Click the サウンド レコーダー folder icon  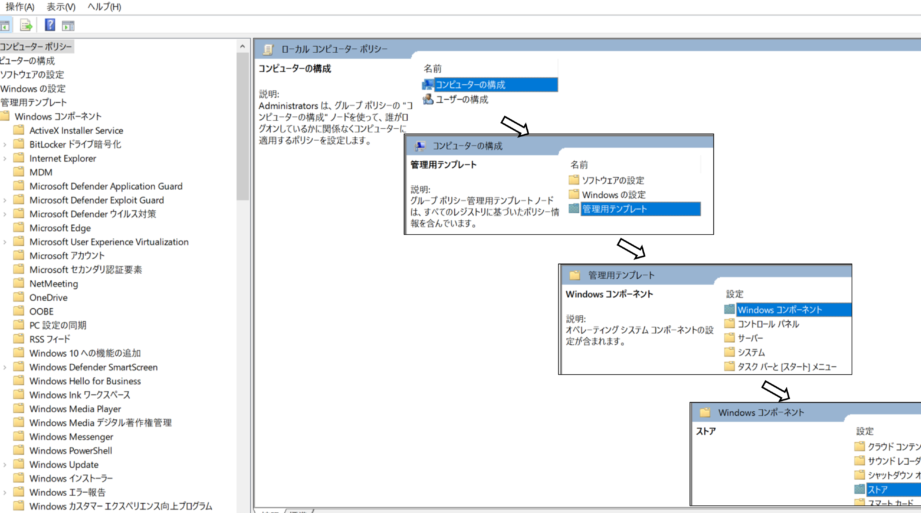860,461
